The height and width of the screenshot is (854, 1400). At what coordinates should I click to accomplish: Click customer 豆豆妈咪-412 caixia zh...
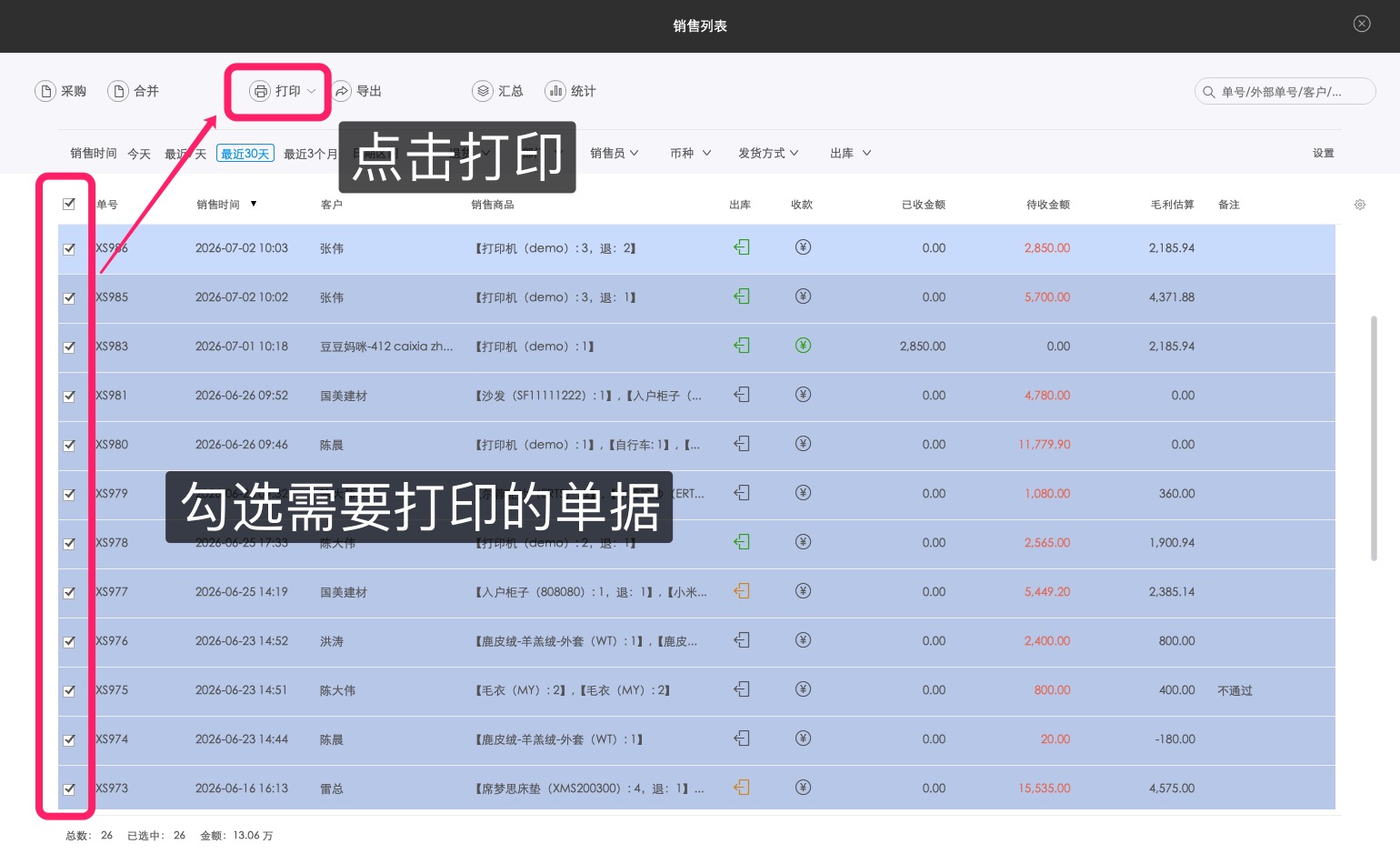[x=386, y=347]
